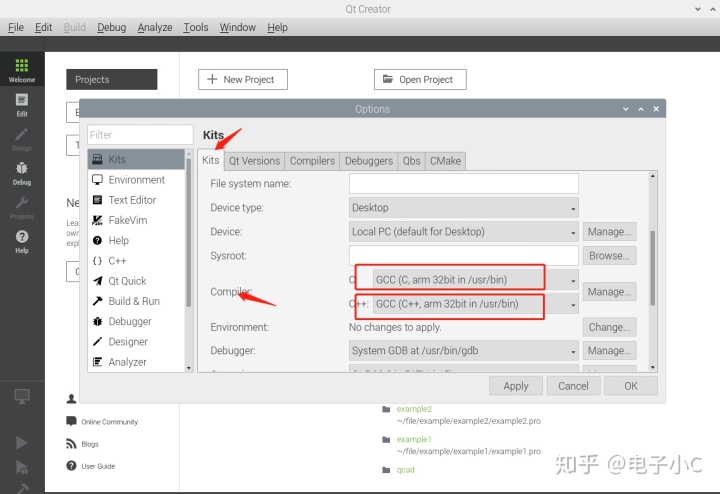
Task: Click OK in Options dialog
Action: click(631, 386)
